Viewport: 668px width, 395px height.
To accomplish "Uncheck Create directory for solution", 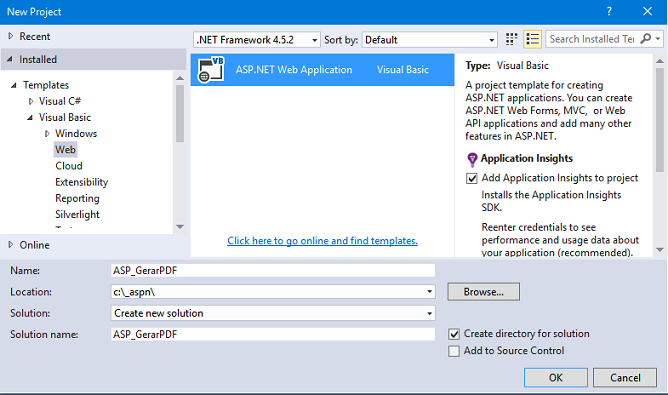I will [x=454, y=334].
